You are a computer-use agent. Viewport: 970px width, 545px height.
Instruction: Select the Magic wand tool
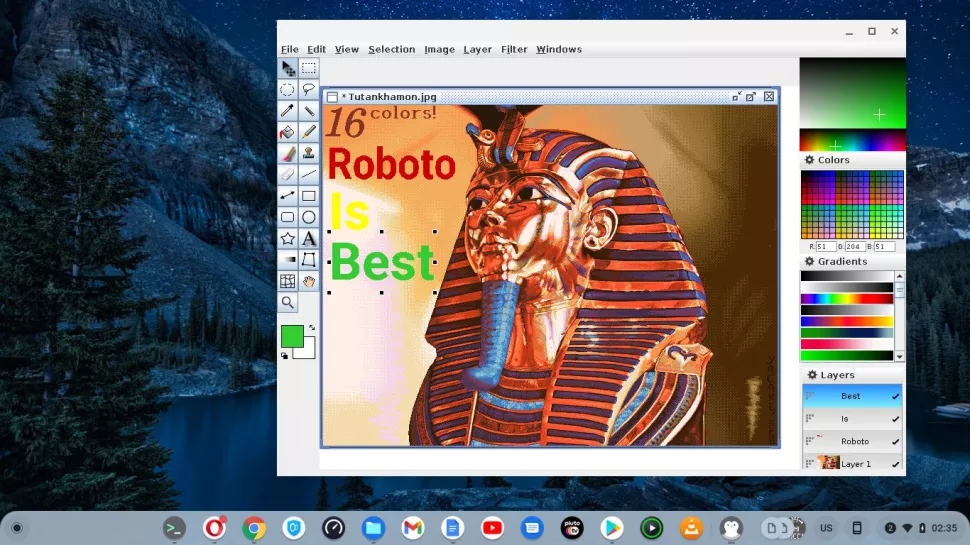point(309,111)
